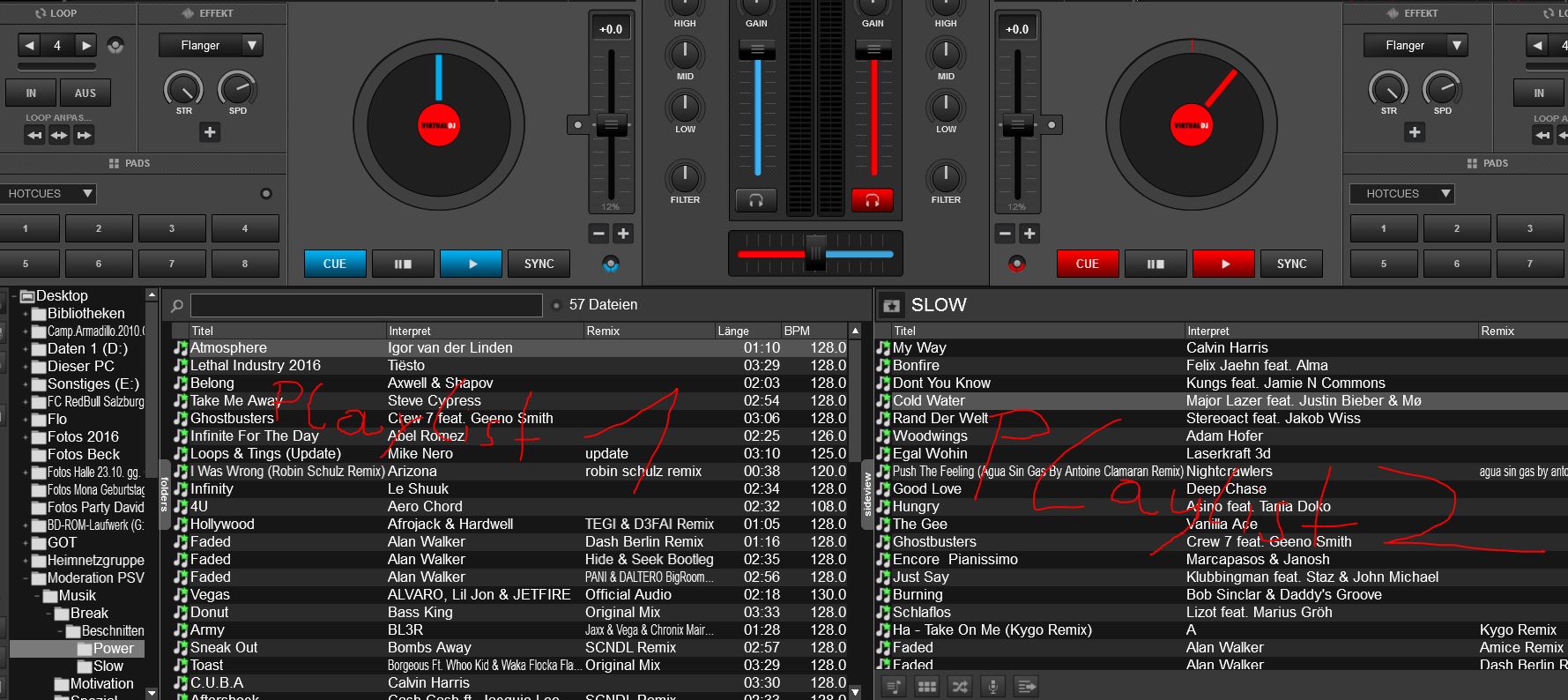
Task: Click sideview microphone icon
Action: 993,686
